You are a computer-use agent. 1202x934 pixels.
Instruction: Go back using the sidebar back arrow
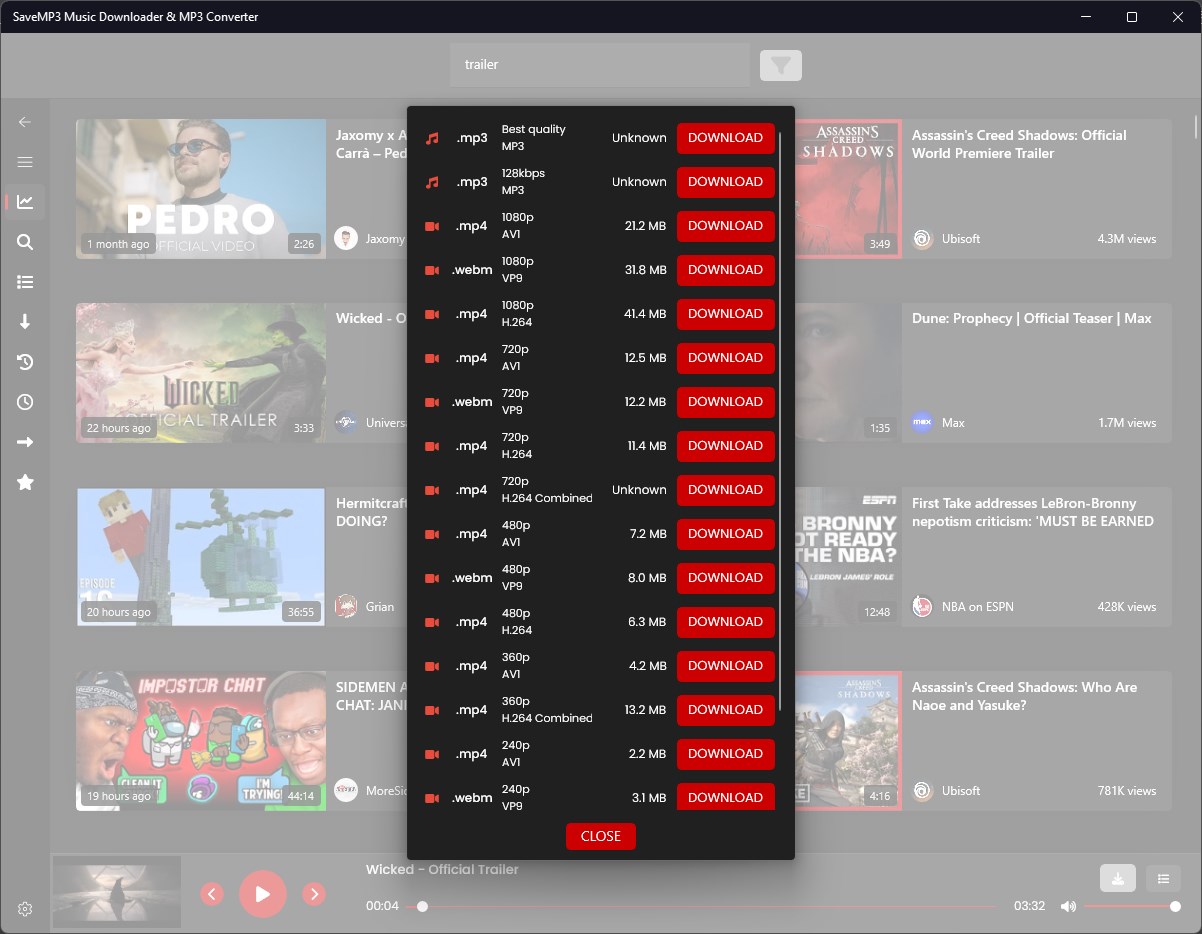(x=24, y=121)
